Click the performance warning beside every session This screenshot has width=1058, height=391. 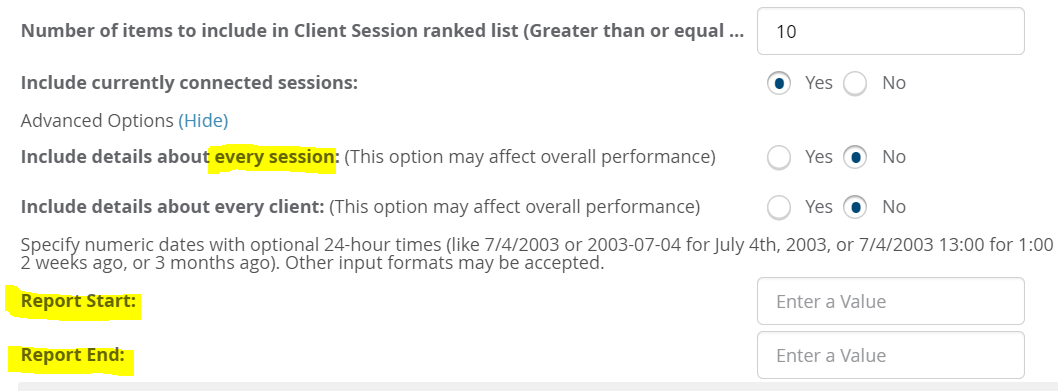click(x=530, y=157)
